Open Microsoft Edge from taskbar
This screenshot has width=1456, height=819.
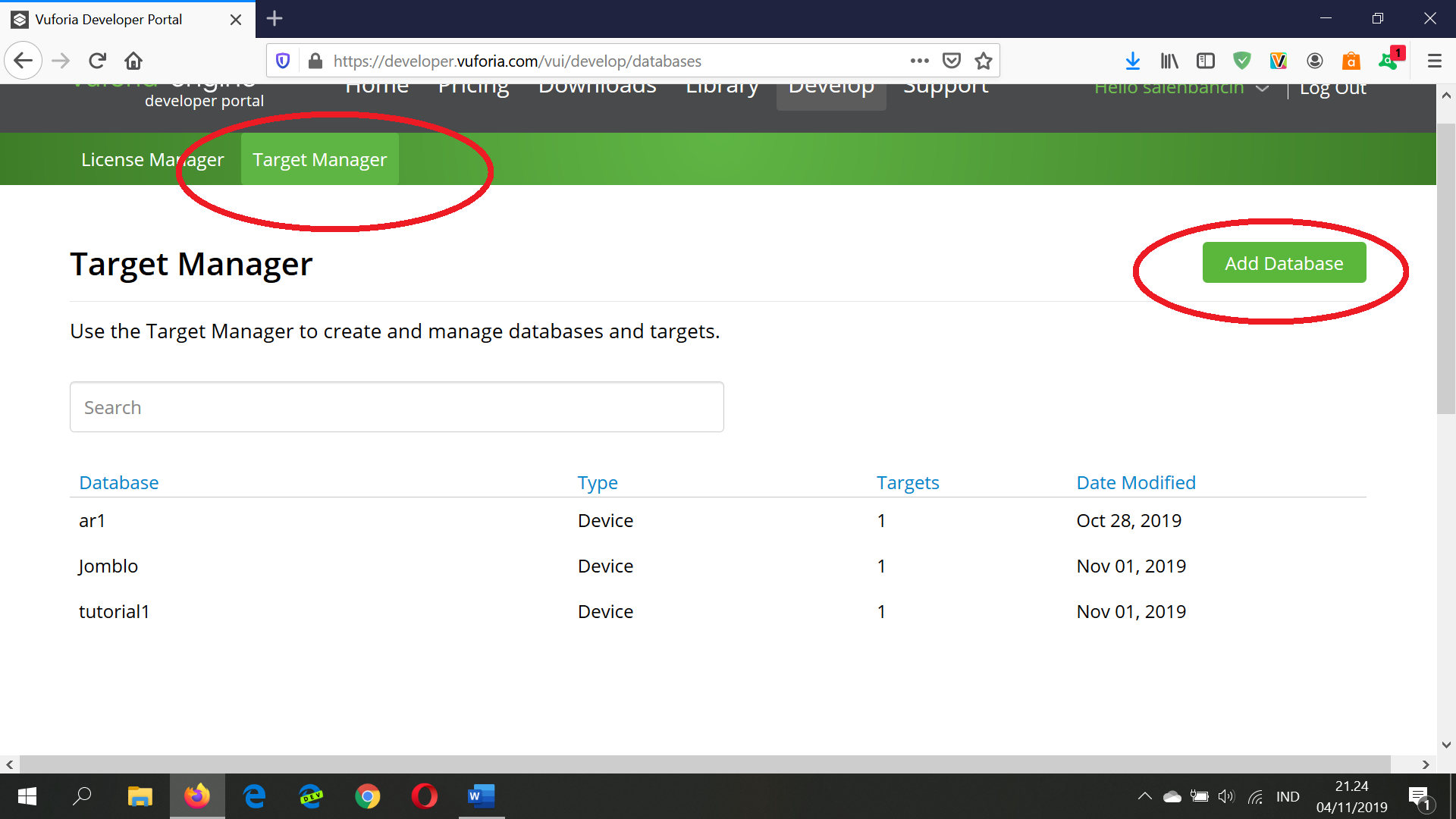254,796
